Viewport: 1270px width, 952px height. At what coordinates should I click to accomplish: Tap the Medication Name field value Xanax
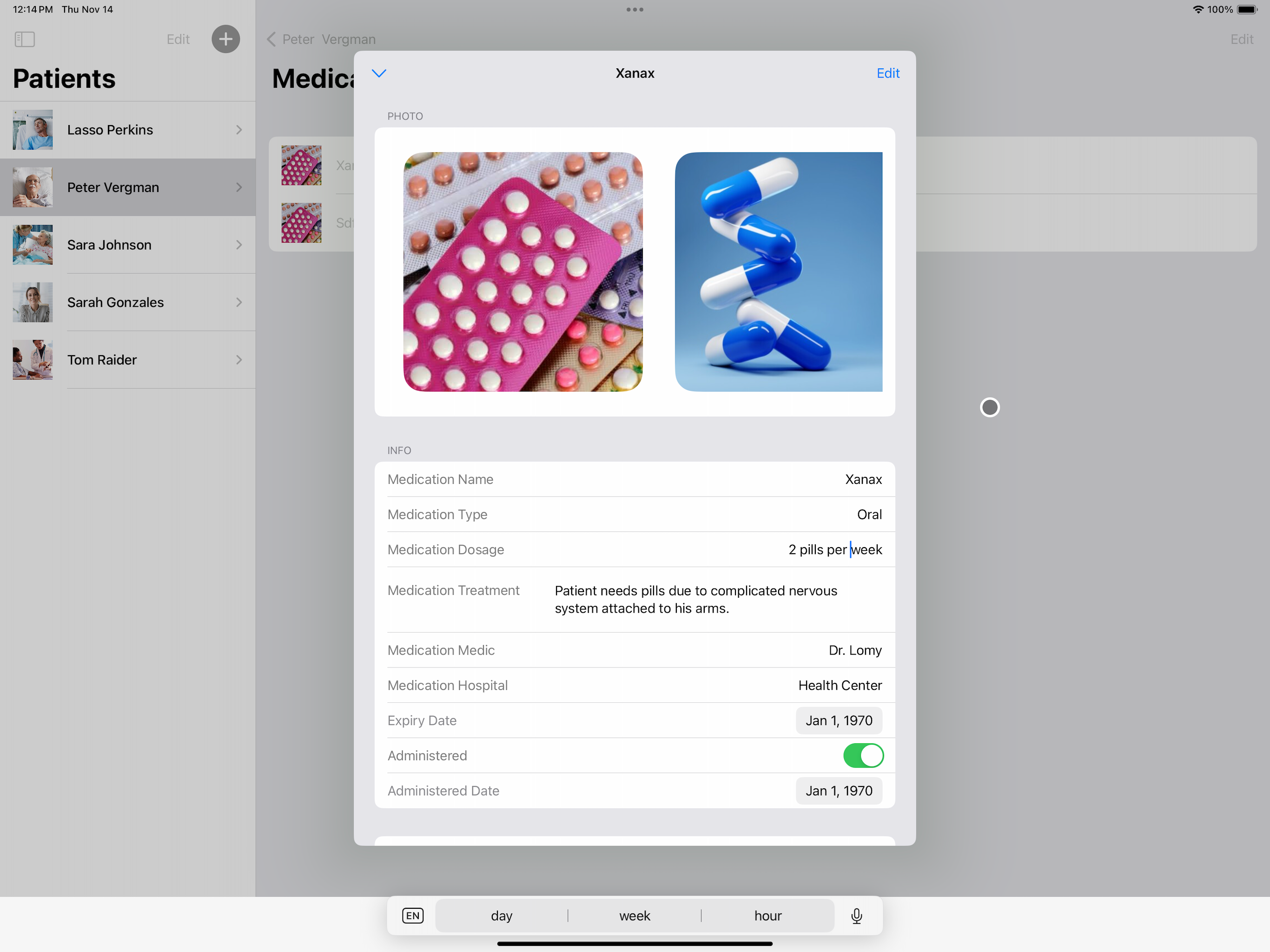pyautogui.click(x=863, y=479)
